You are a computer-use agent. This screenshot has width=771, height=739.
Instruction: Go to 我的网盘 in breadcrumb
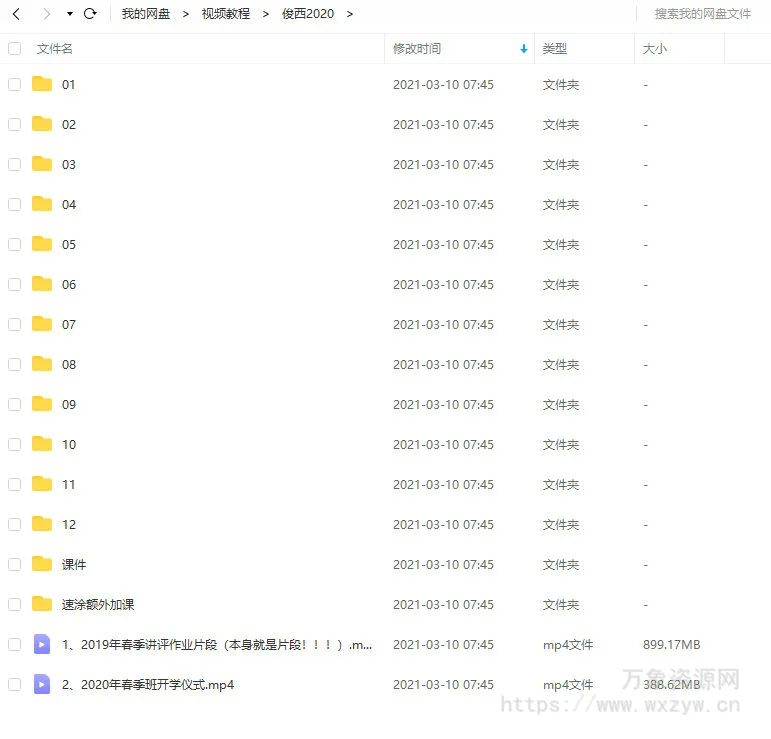146,14
